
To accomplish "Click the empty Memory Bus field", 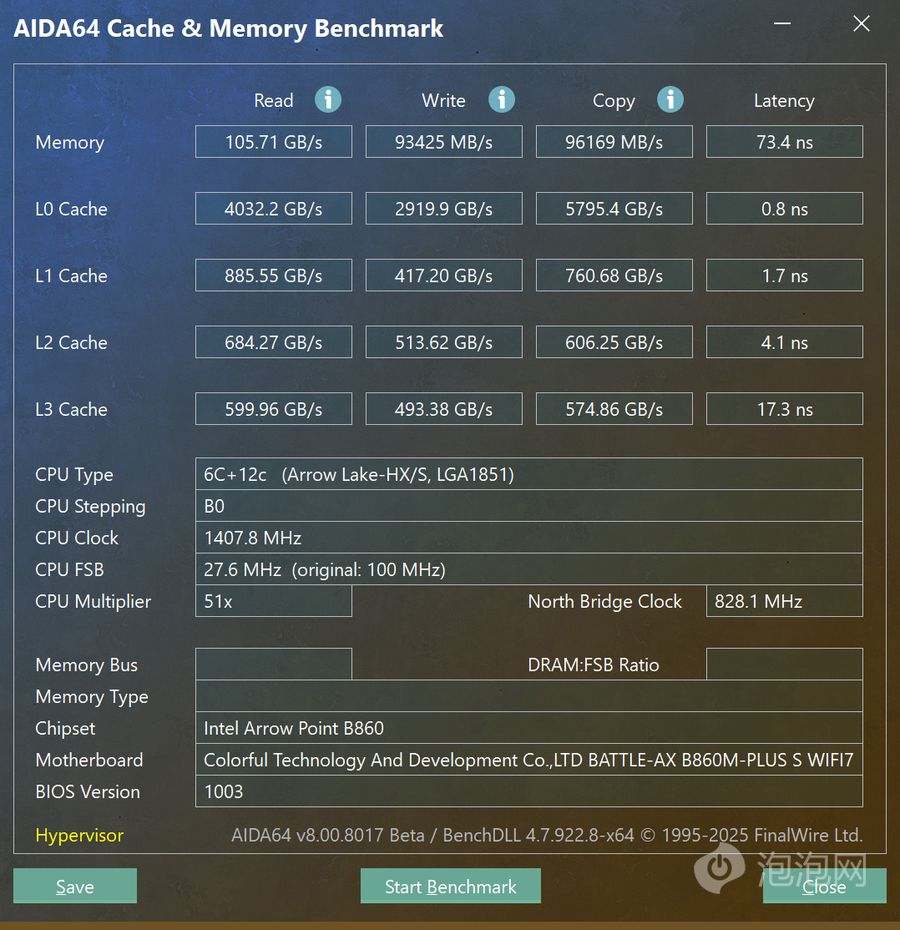I will click(x=274, y=664).
